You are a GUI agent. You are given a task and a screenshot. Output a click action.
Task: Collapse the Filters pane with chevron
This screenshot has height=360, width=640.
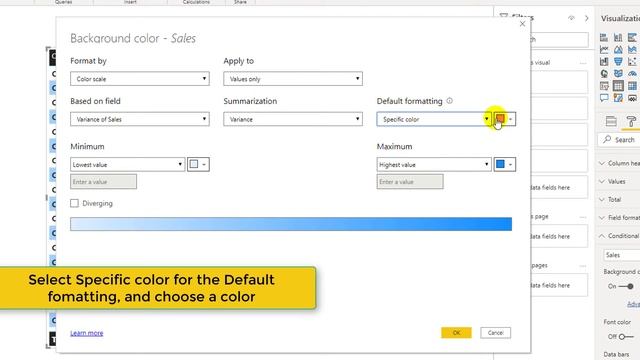point(587,18)
